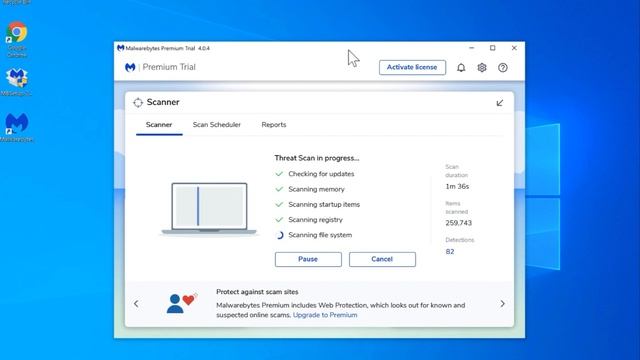Click the 'Scanning registry' step text
Image resolution: width=640 pixels, height=360 pixels.
pyautogui.click(x=316, y=220)
